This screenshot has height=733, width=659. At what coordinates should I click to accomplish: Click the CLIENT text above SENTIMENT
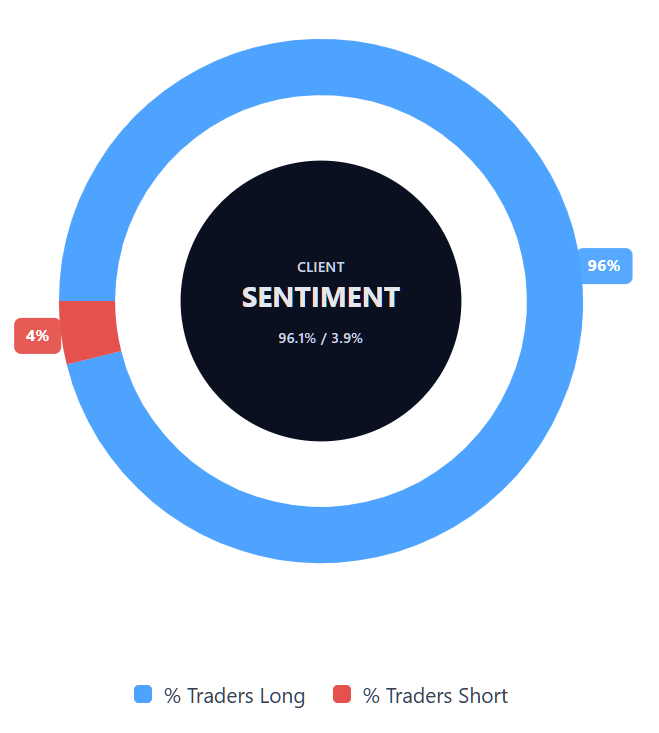pyautogui.click(x=321, y=267)
